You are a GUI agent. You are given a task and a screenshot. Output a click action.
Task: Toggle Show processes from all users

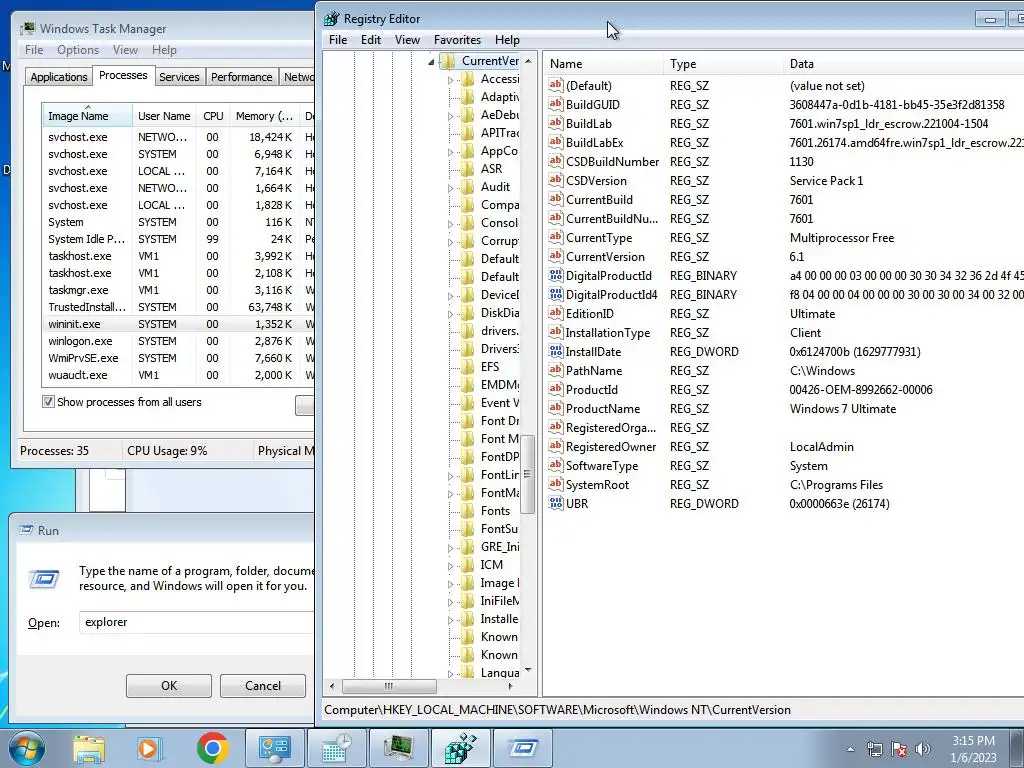pos(48,402)
